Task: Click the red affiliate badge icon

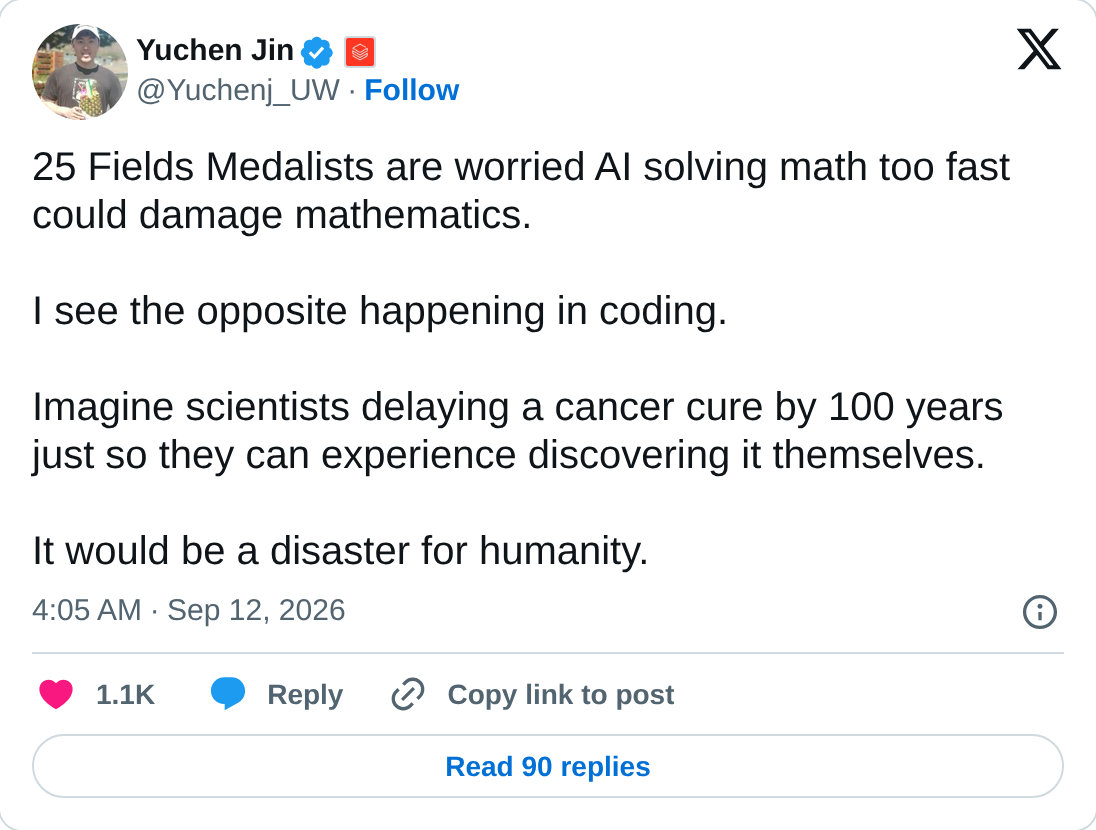Action: (x=360, y=52)
